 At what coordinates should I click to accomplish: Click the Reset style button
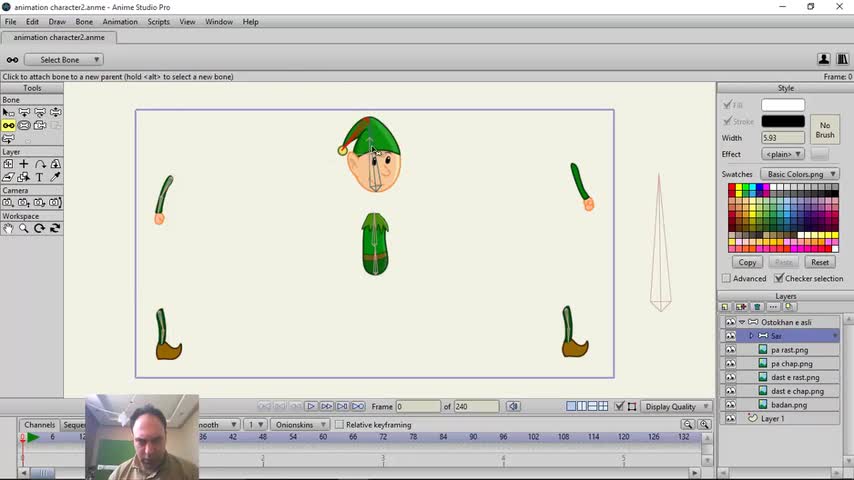[820, 262]
